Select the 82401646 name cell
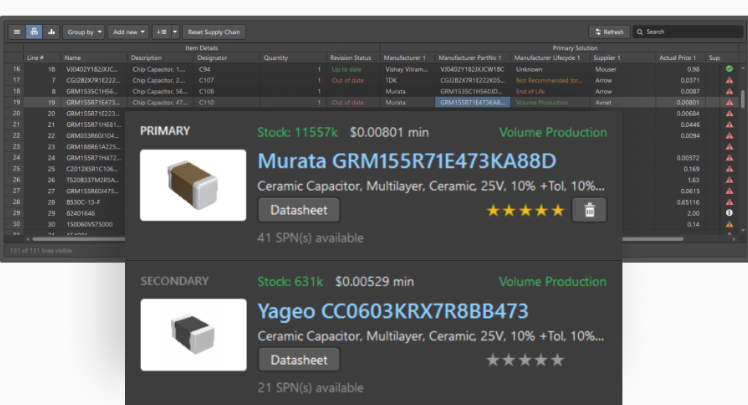748x405 pixels. (80, 213)
